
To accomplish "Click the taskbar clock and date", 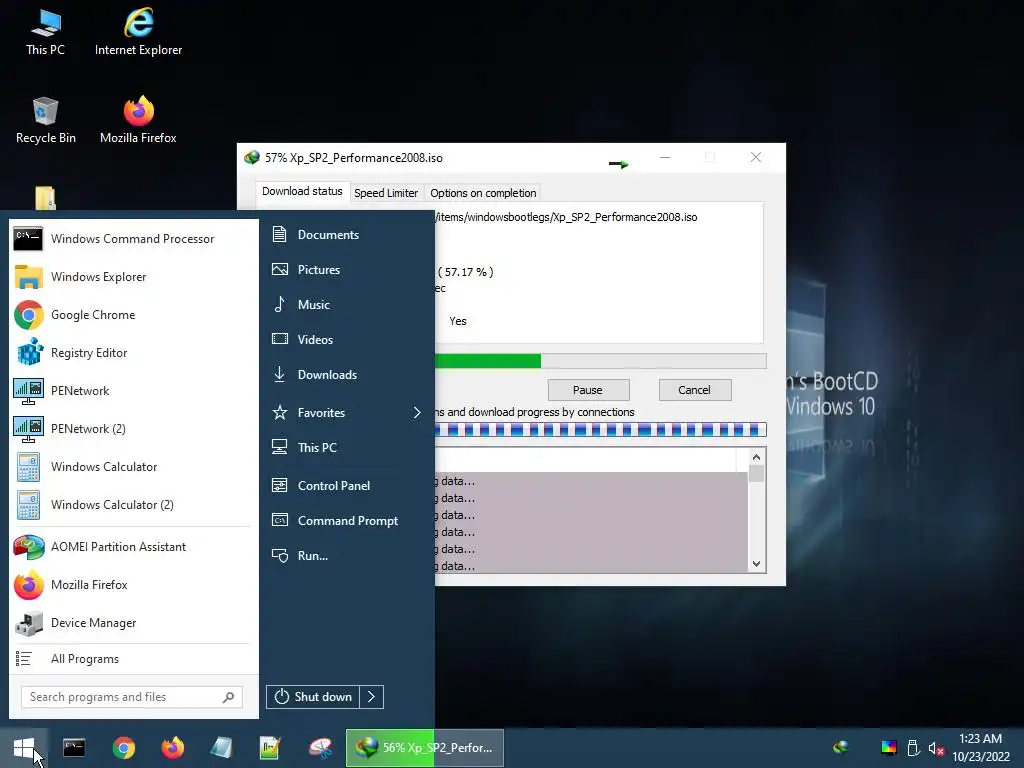I will click(x=980, y=748).
